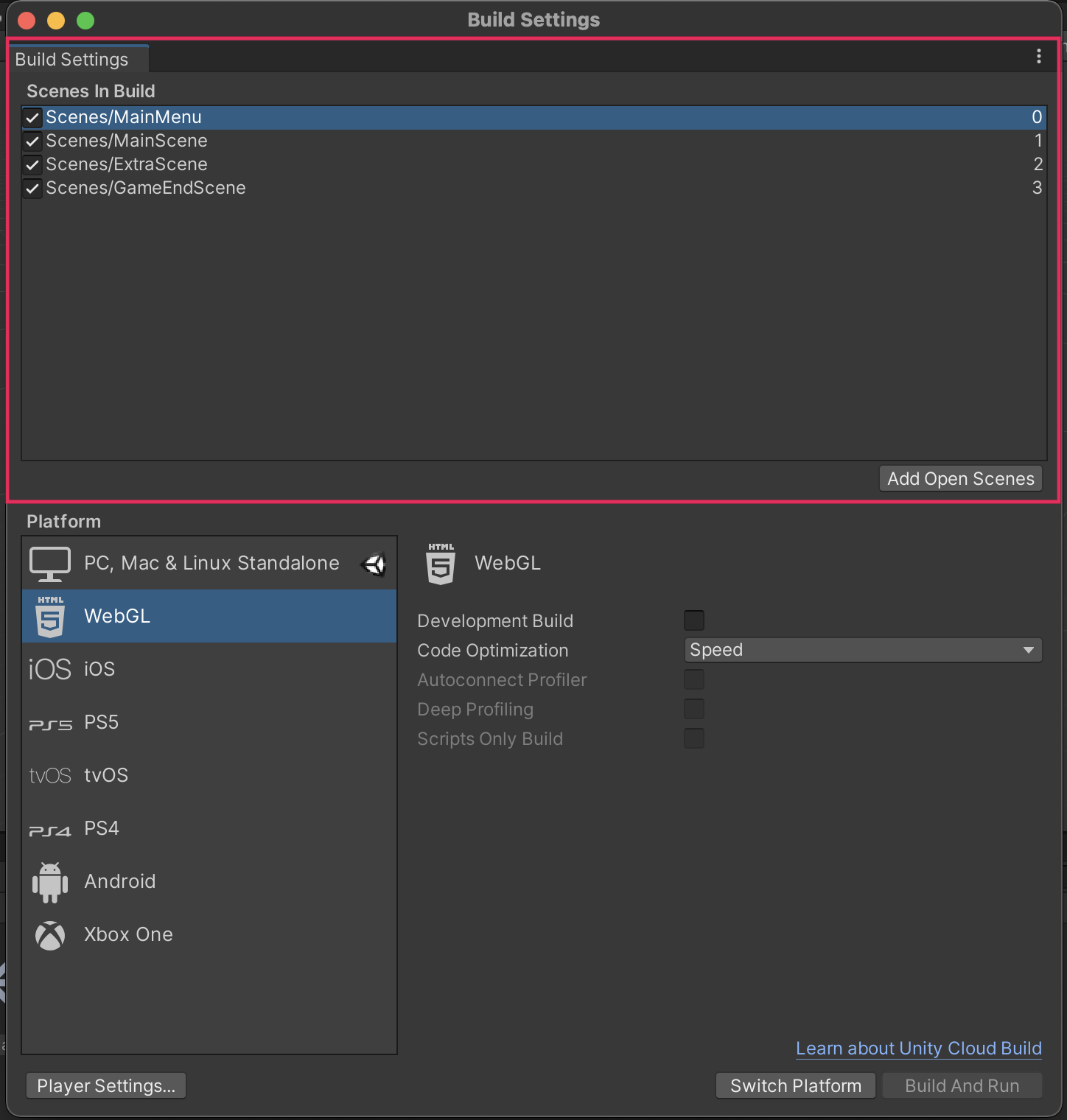Select the iOS platform icon

[x=50, y=669]
